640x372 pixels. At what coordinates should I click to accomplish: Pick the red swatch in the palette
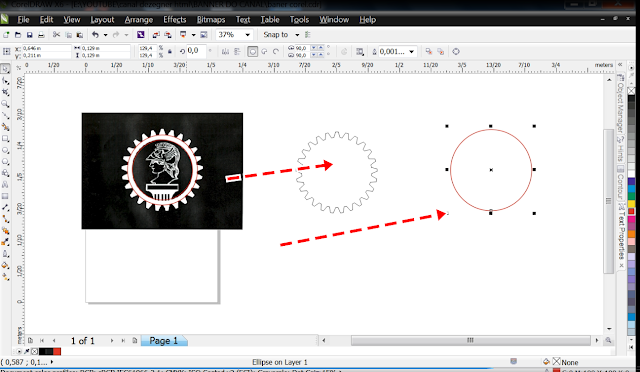pos(631,211)
